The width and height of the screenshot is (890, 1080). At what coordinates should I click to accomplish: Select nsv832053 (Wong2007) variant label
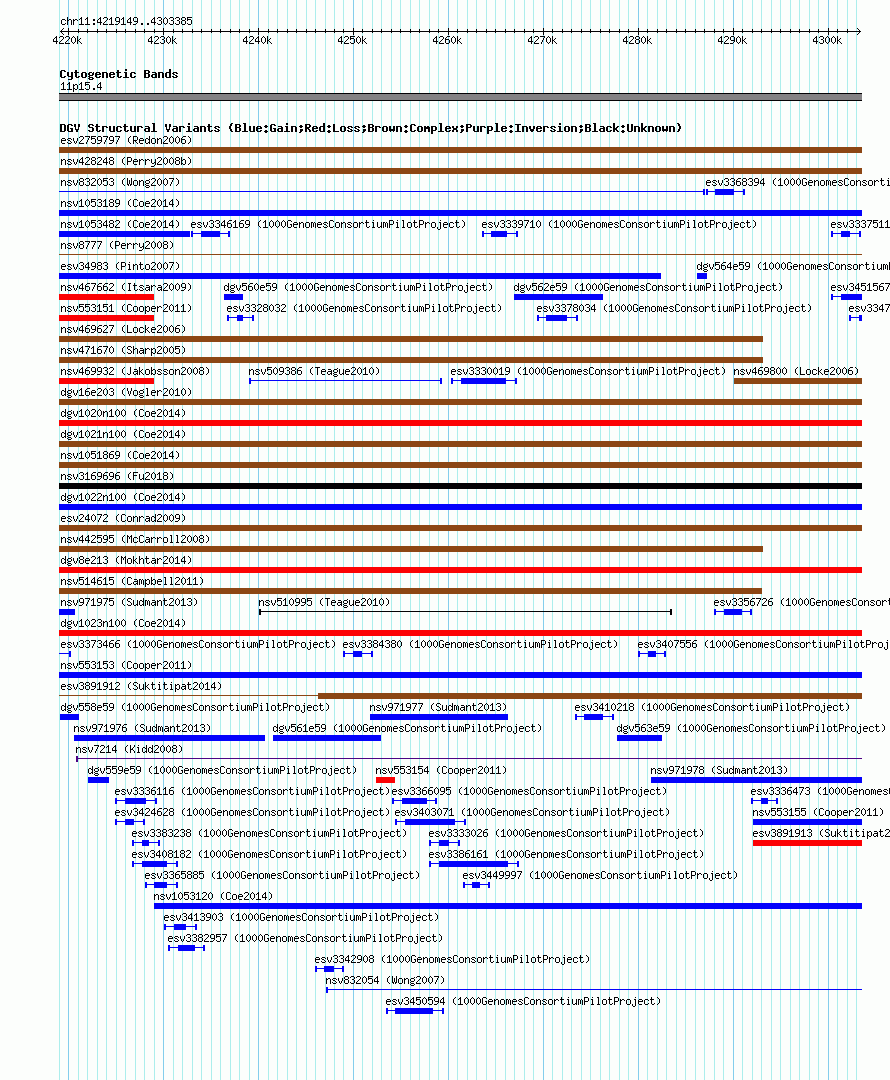tap(120, 183)
